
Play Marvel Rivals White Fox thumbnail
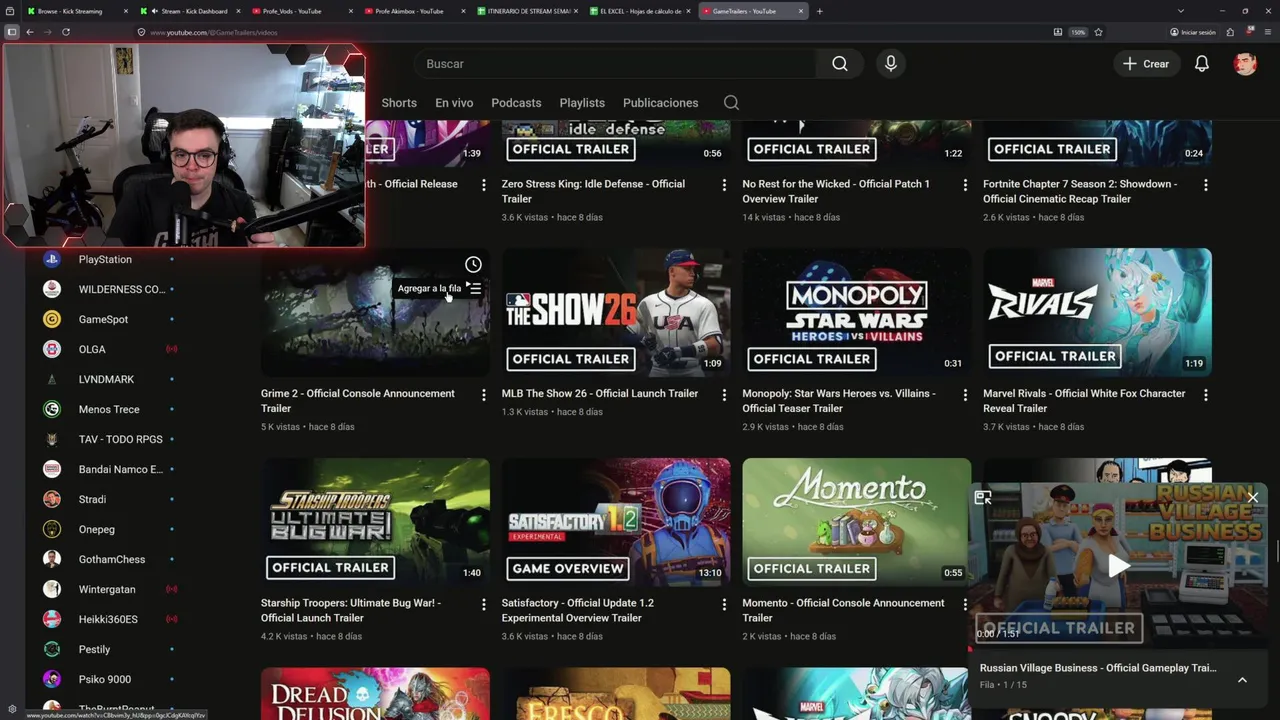1098,312
